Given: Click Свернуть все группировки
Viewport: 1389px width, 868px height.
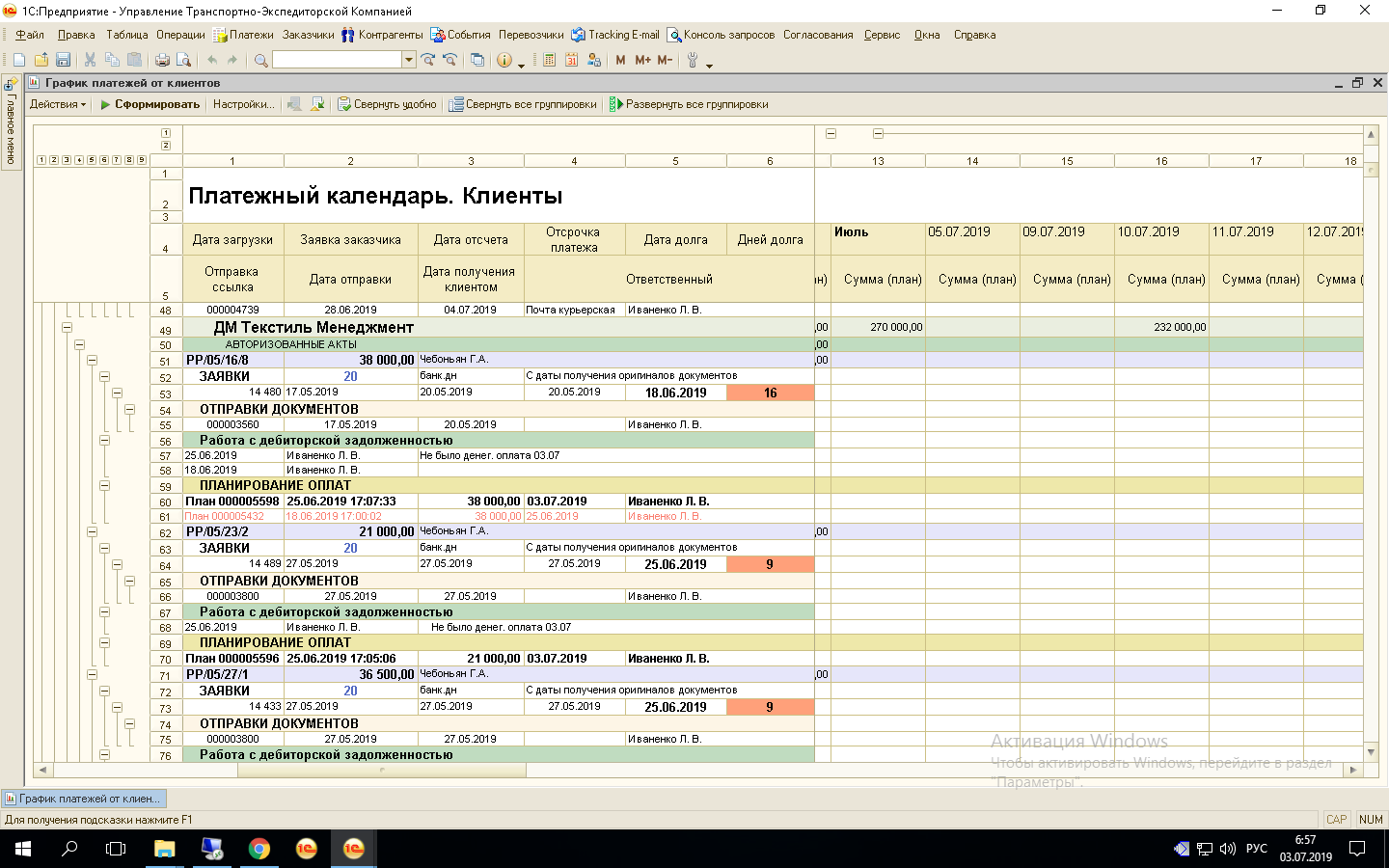Looking at the screenshot, I should coord(523,104).
